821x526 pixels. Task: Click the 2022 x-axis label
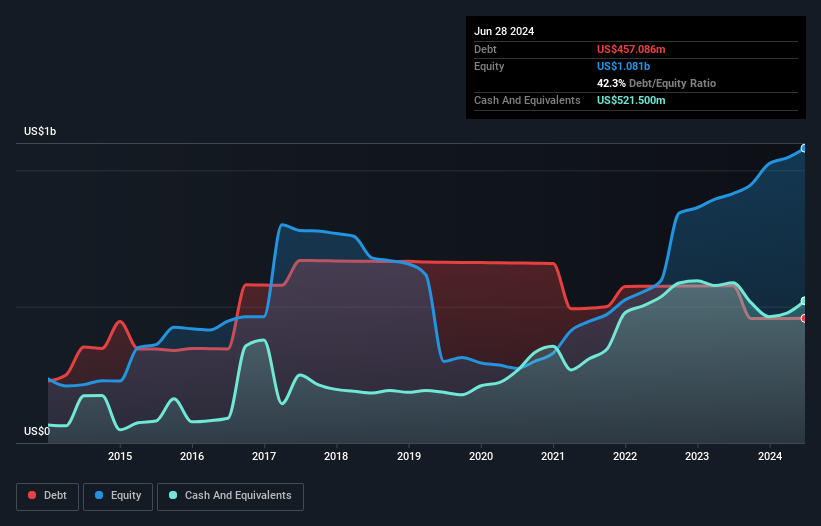[625, 456]
